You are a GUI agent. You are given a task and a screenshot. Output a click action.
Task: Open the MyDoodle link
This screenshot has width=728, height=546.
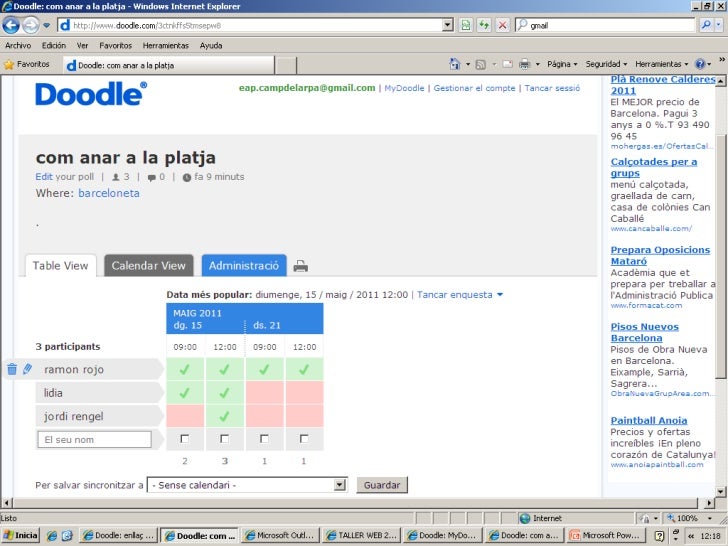[404, 88]
